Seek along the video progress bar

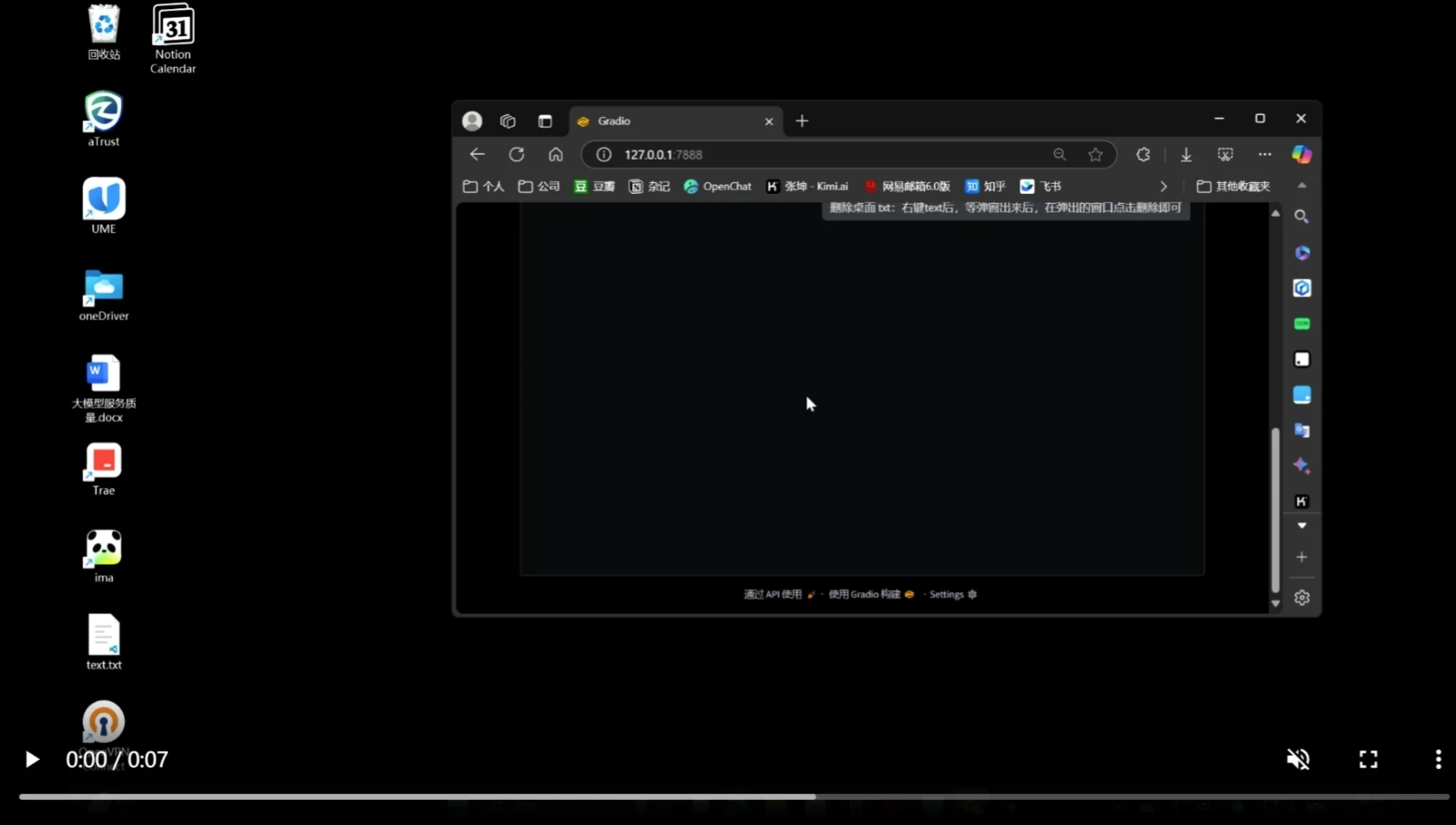734,797
